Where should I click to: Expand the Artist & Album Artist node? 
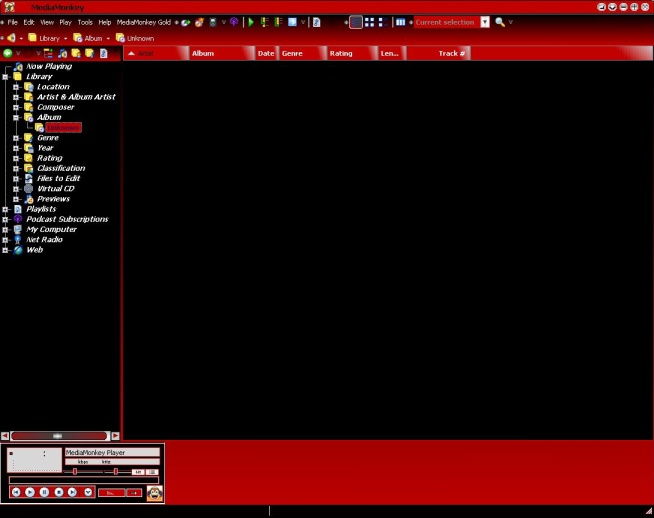[16, 97]
